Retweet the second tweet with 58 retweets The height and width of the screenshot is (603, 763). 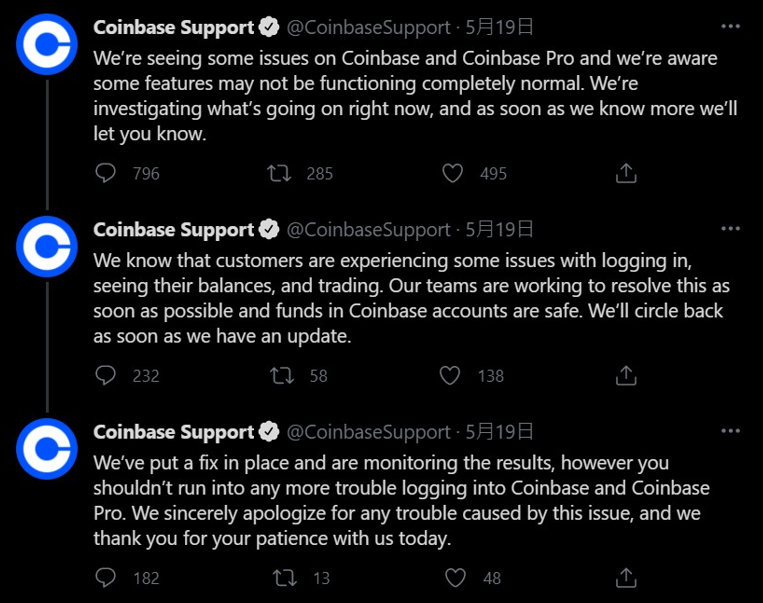pos(279,375)
